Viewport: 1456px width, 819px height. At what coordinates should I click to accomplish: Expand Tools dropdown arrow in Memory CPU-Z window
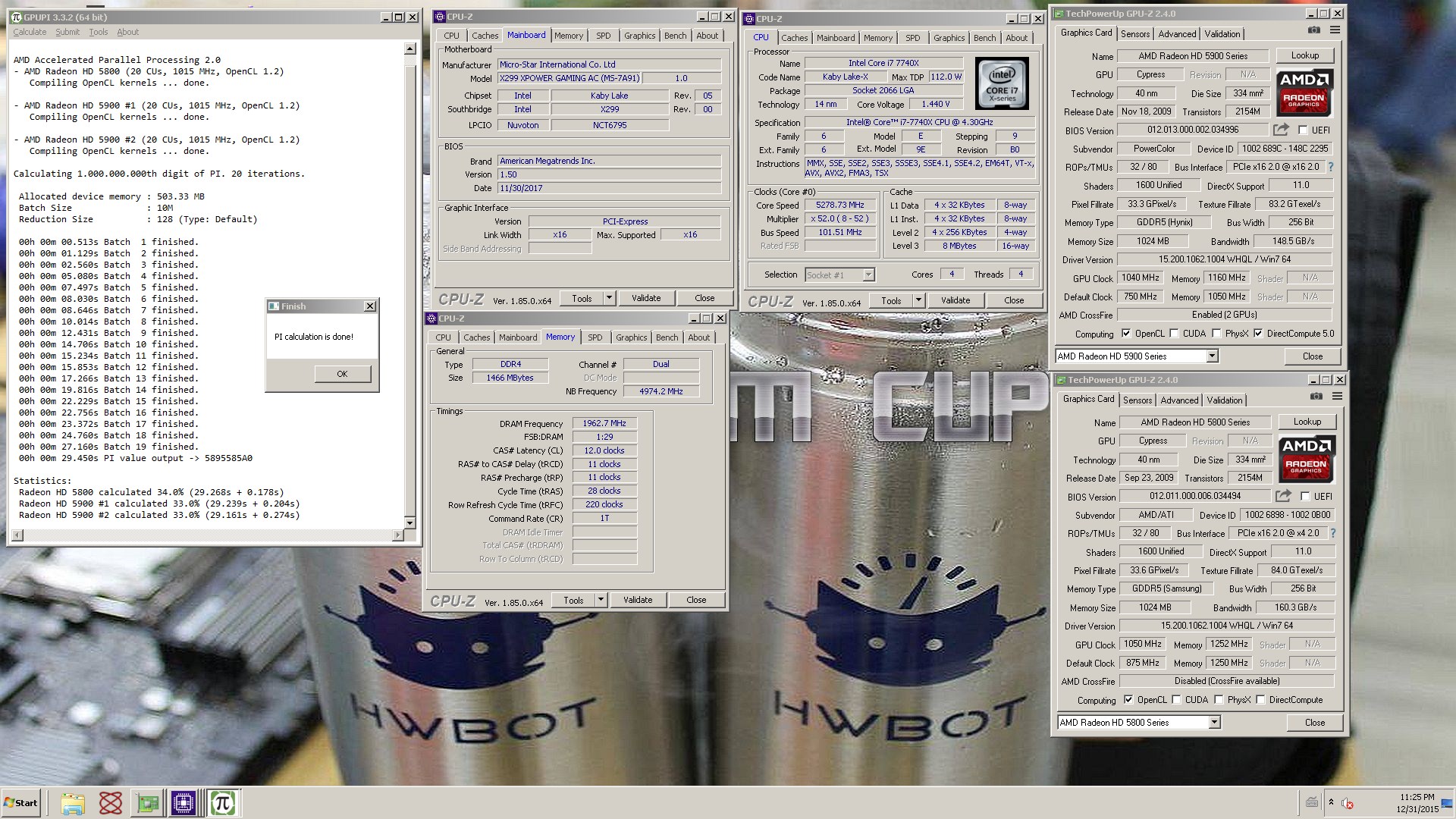click(601, 600)
